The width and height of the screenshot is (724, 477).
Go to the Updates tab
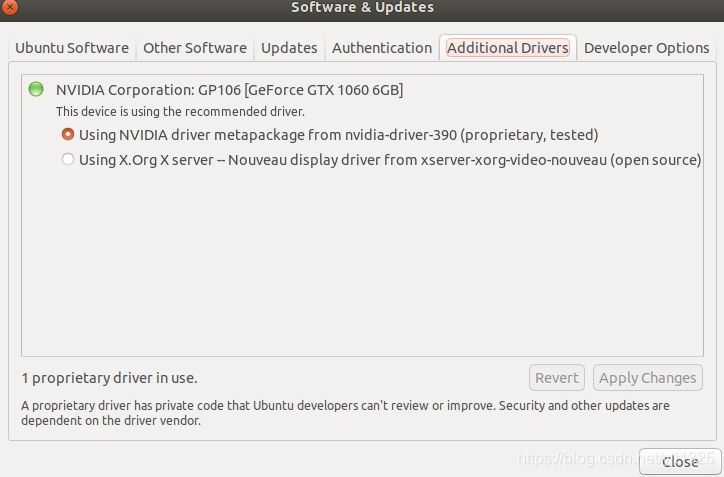[289, 48]
